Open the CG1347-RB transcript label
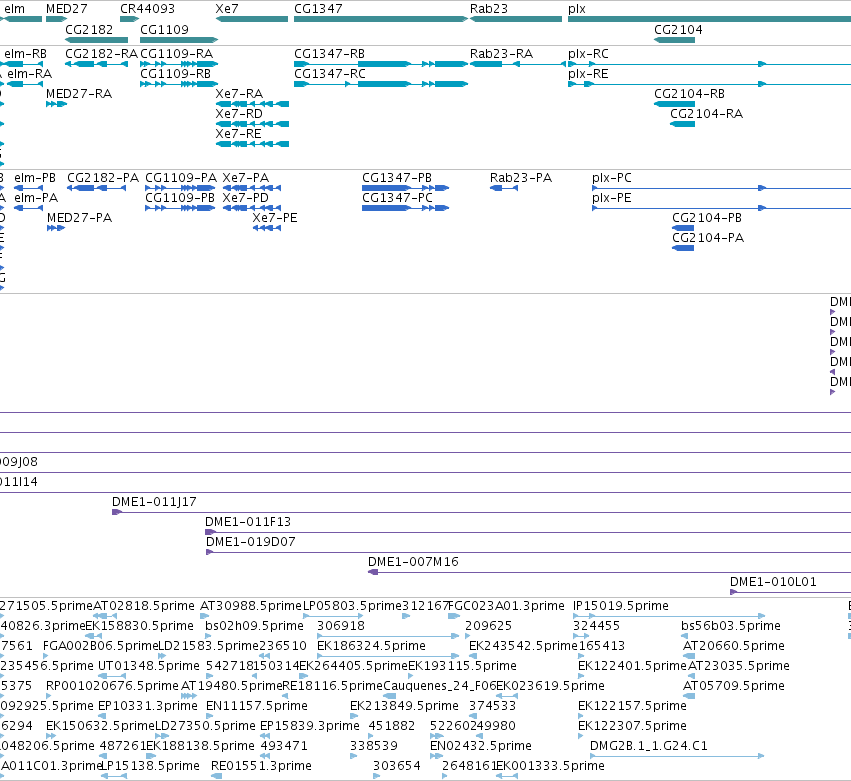Image resolution: width=851 pixels, height=781 pixels. (x=329, y=54)
